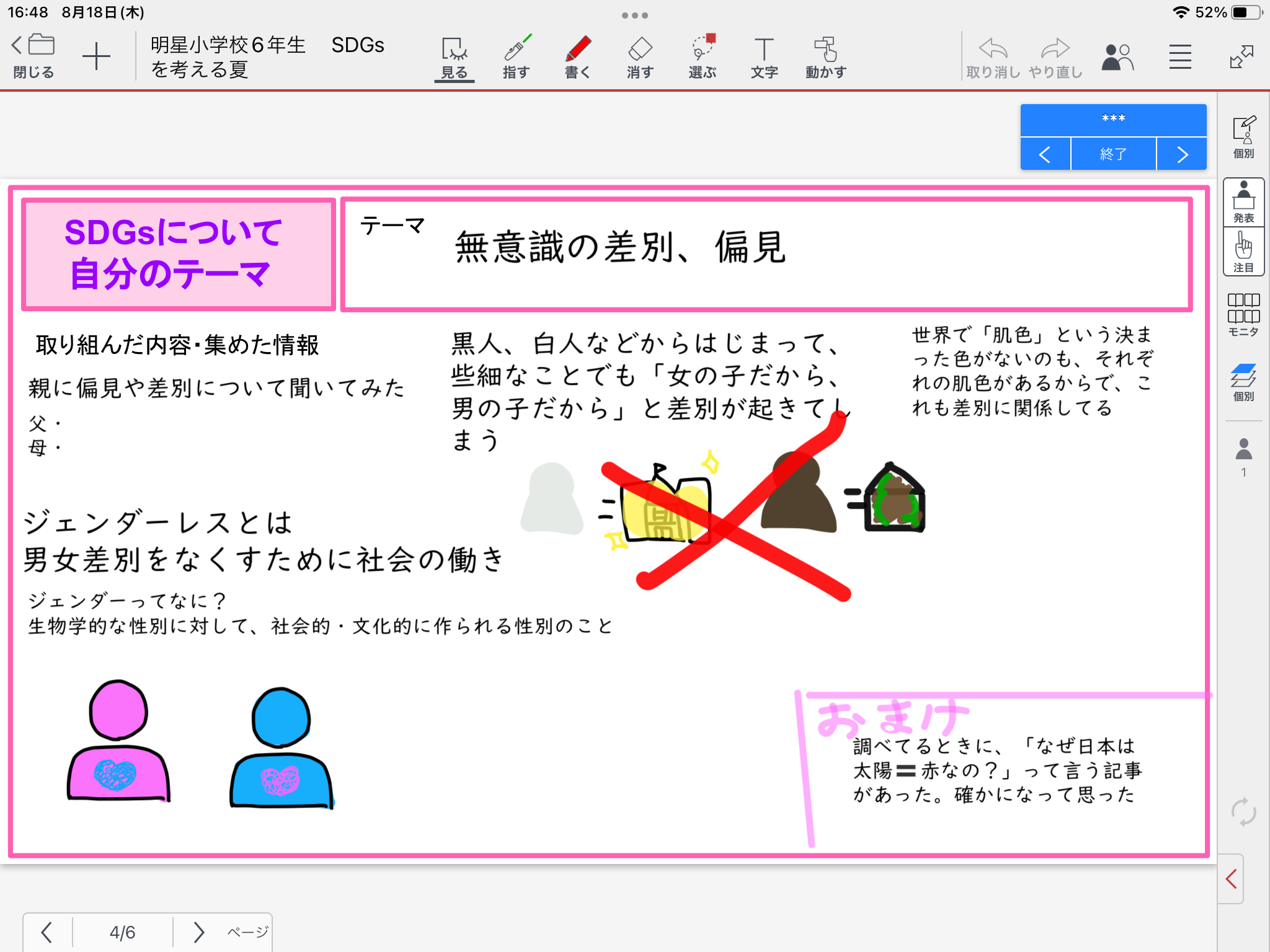
Task: Go to previous page with bottom chevron
Action: 47,932
